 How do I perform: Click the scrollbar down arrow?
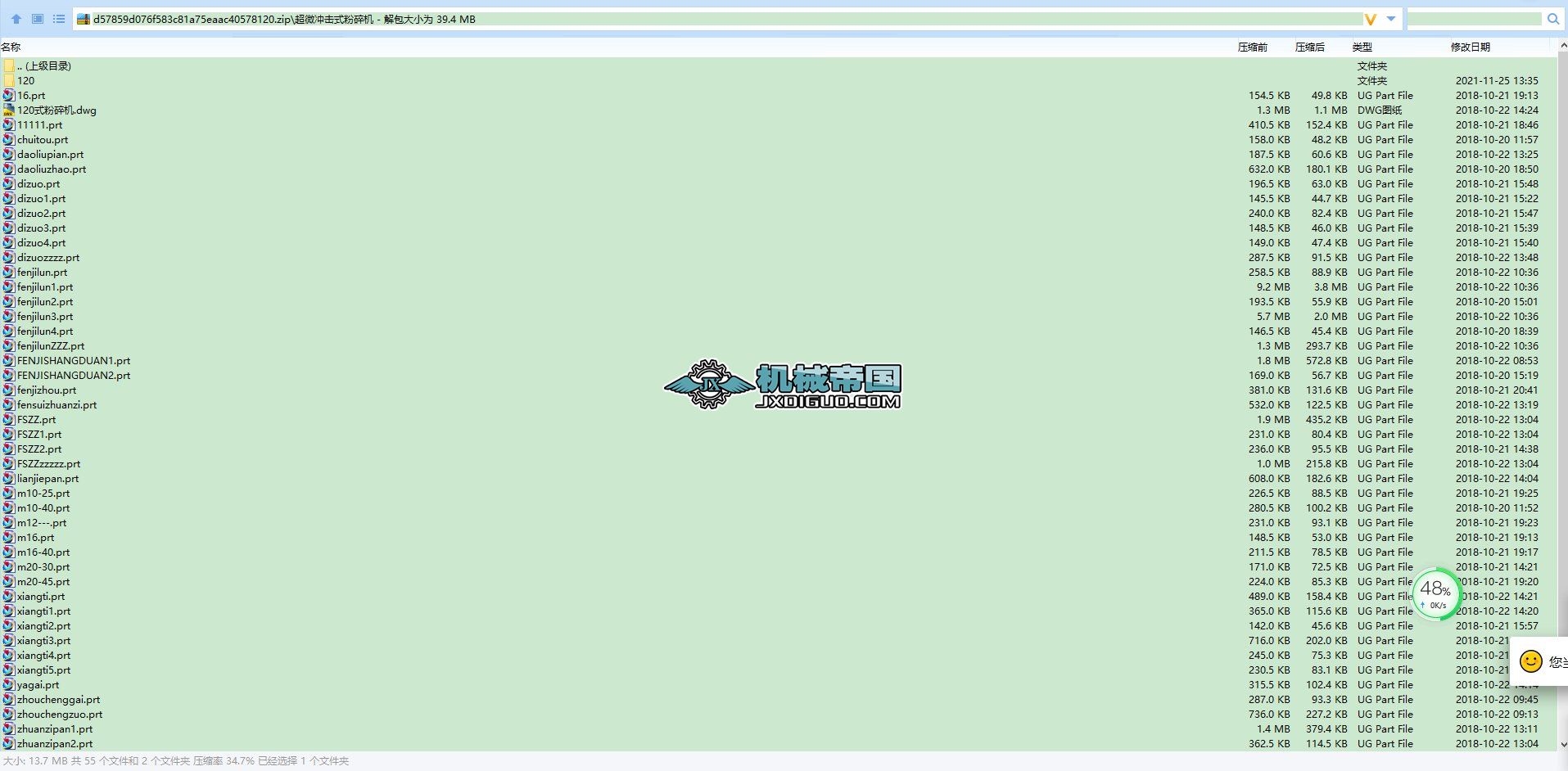pyautogui.click(x=1562, y=745)
